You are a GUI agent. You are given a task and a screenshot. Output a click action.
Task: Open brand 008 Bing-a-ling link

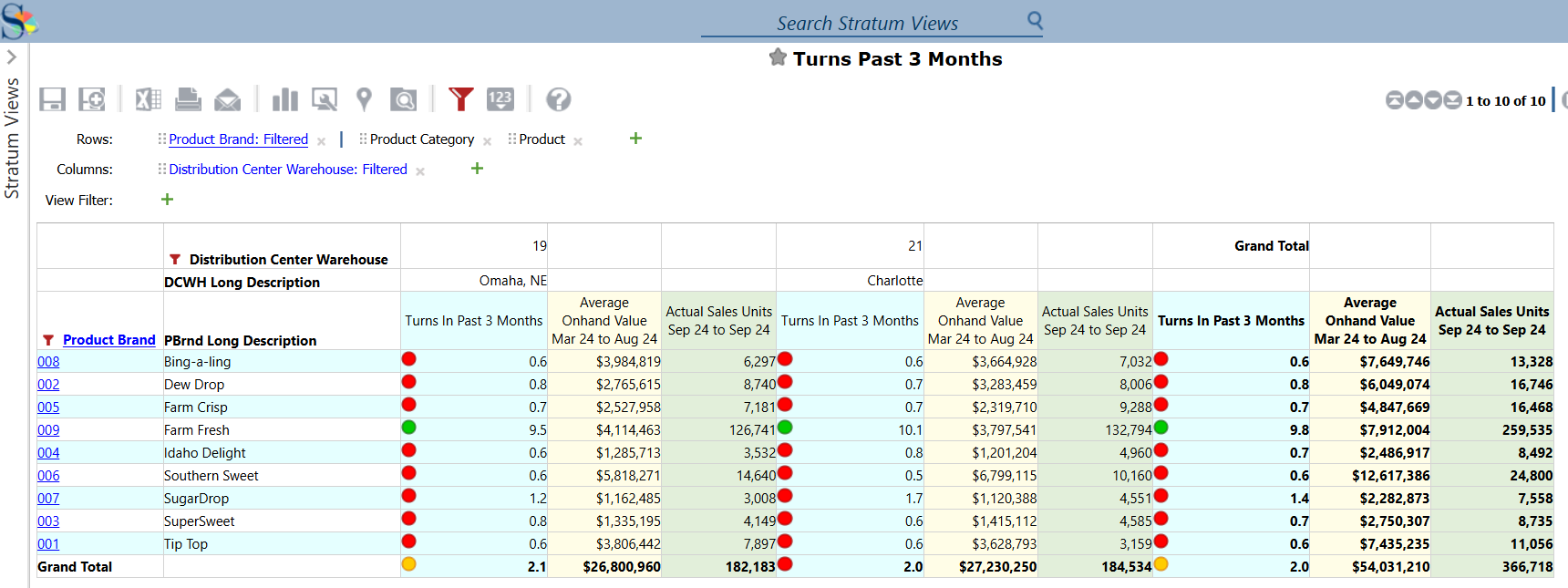[48, 362]
